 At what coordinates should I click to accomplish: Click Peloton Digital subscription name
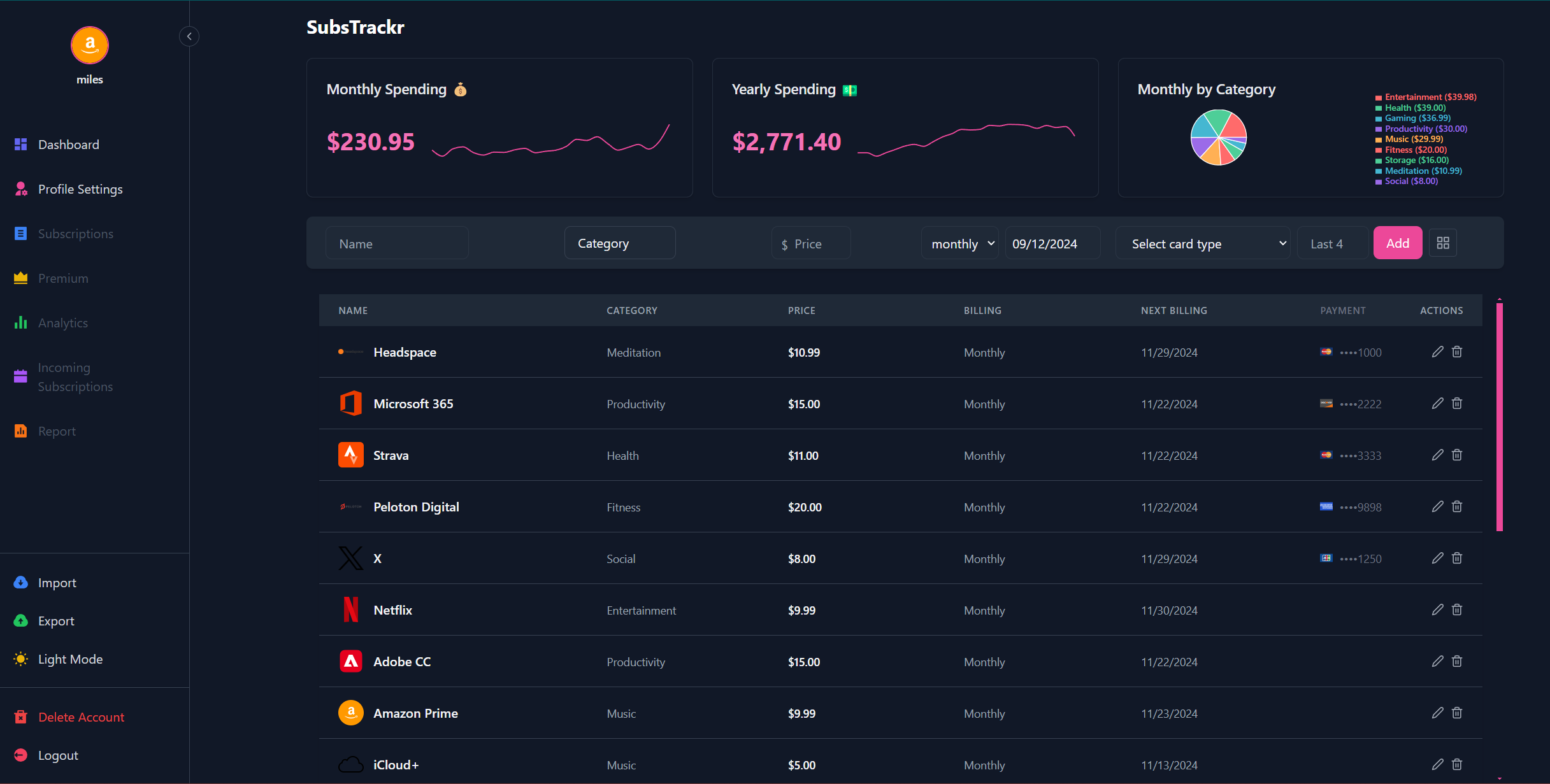point(416,507)
